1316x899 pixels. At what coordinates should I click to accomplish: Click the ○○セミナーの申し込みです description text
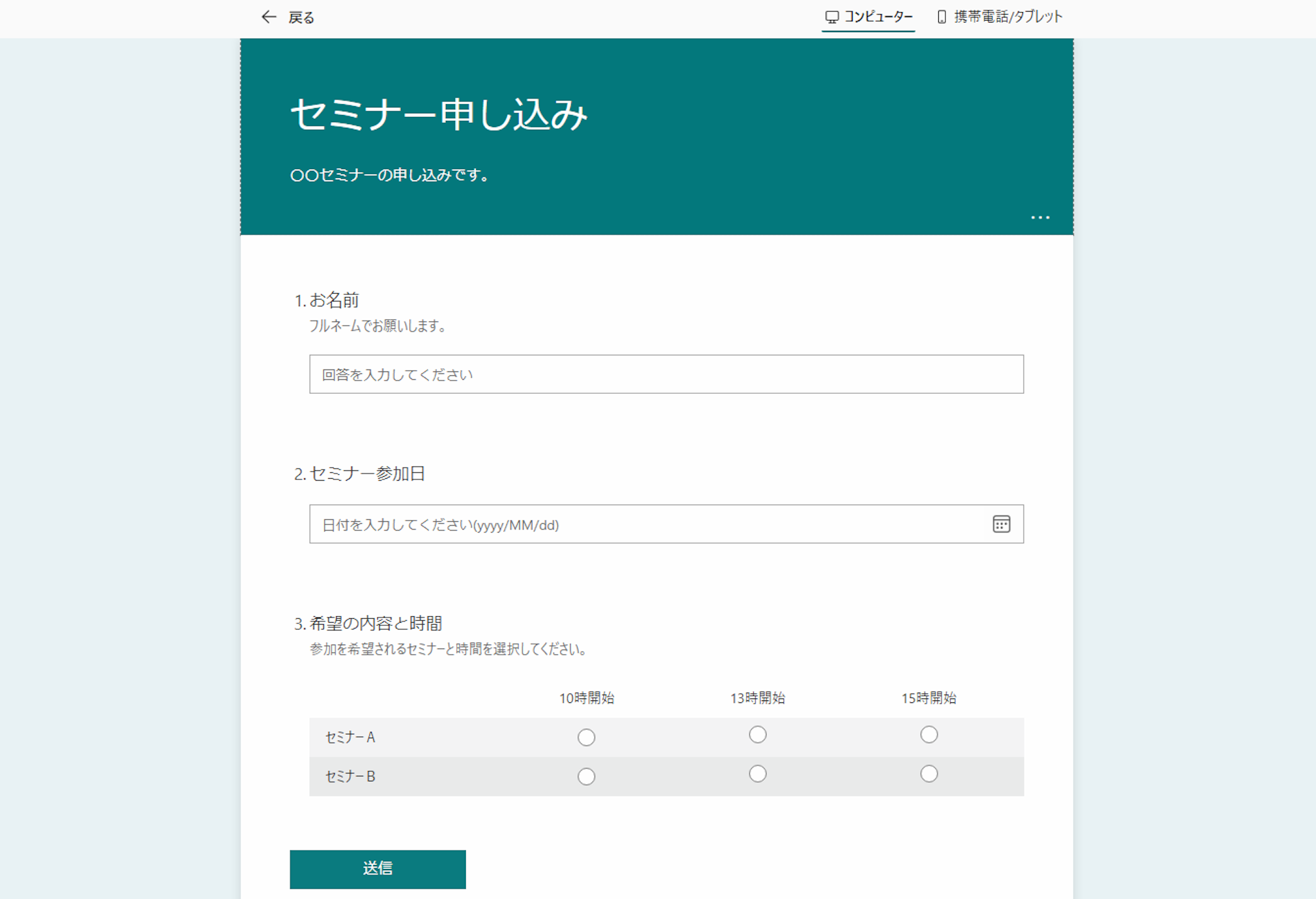[390, 175]
